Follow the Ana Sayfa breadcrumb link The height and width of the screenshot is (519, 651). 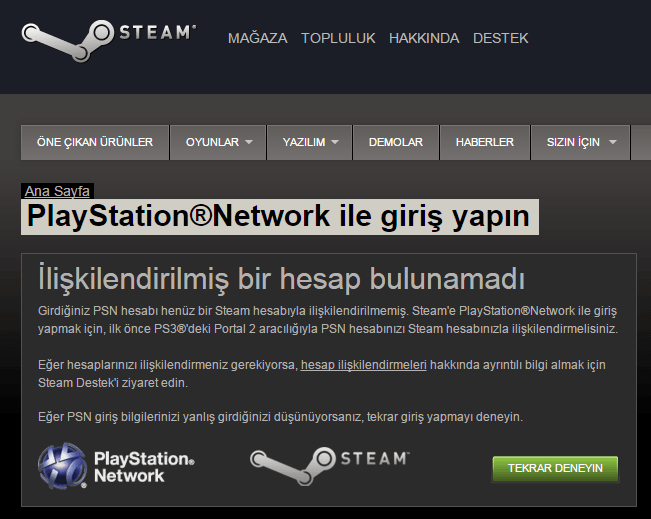(57, 191)
